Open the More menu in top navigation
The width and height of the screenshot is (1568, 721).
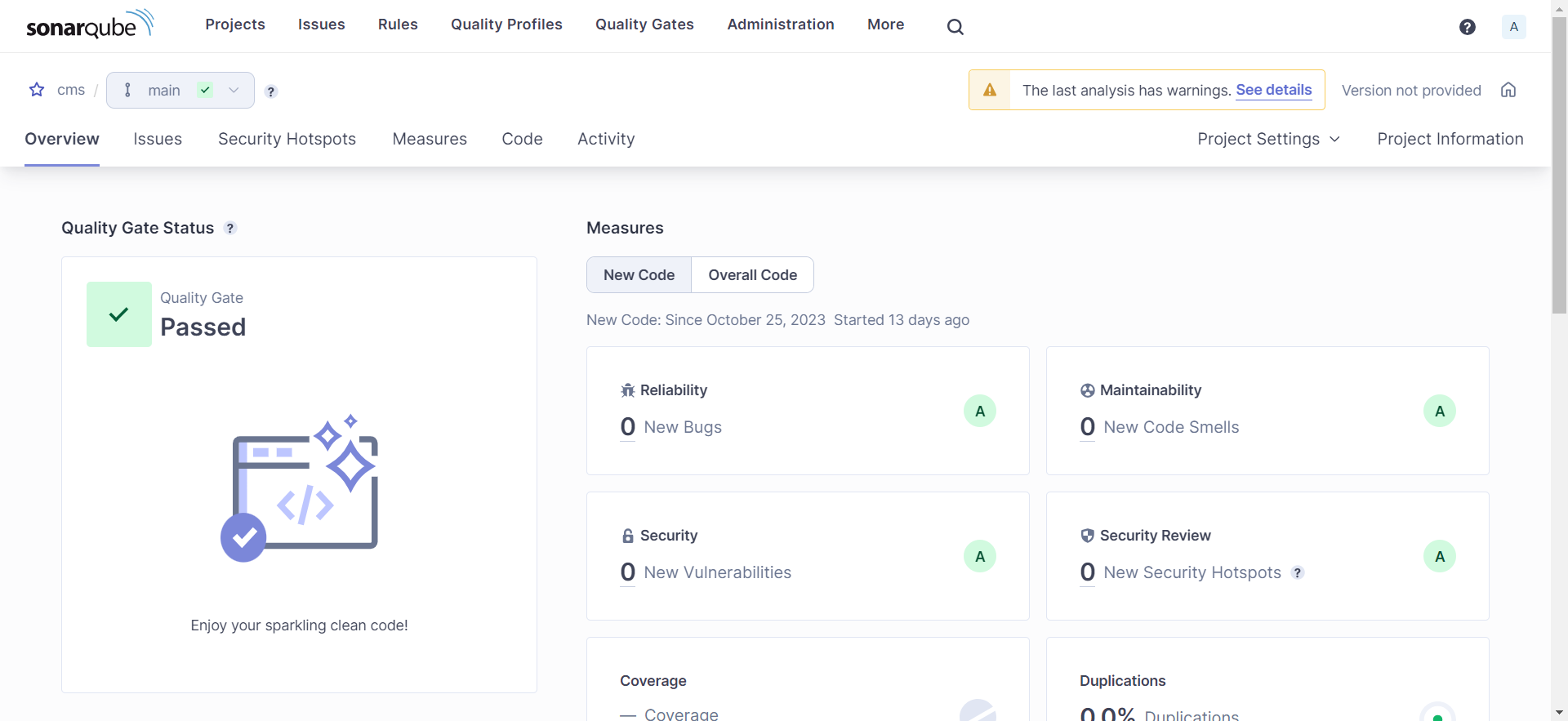pos(885,24)
